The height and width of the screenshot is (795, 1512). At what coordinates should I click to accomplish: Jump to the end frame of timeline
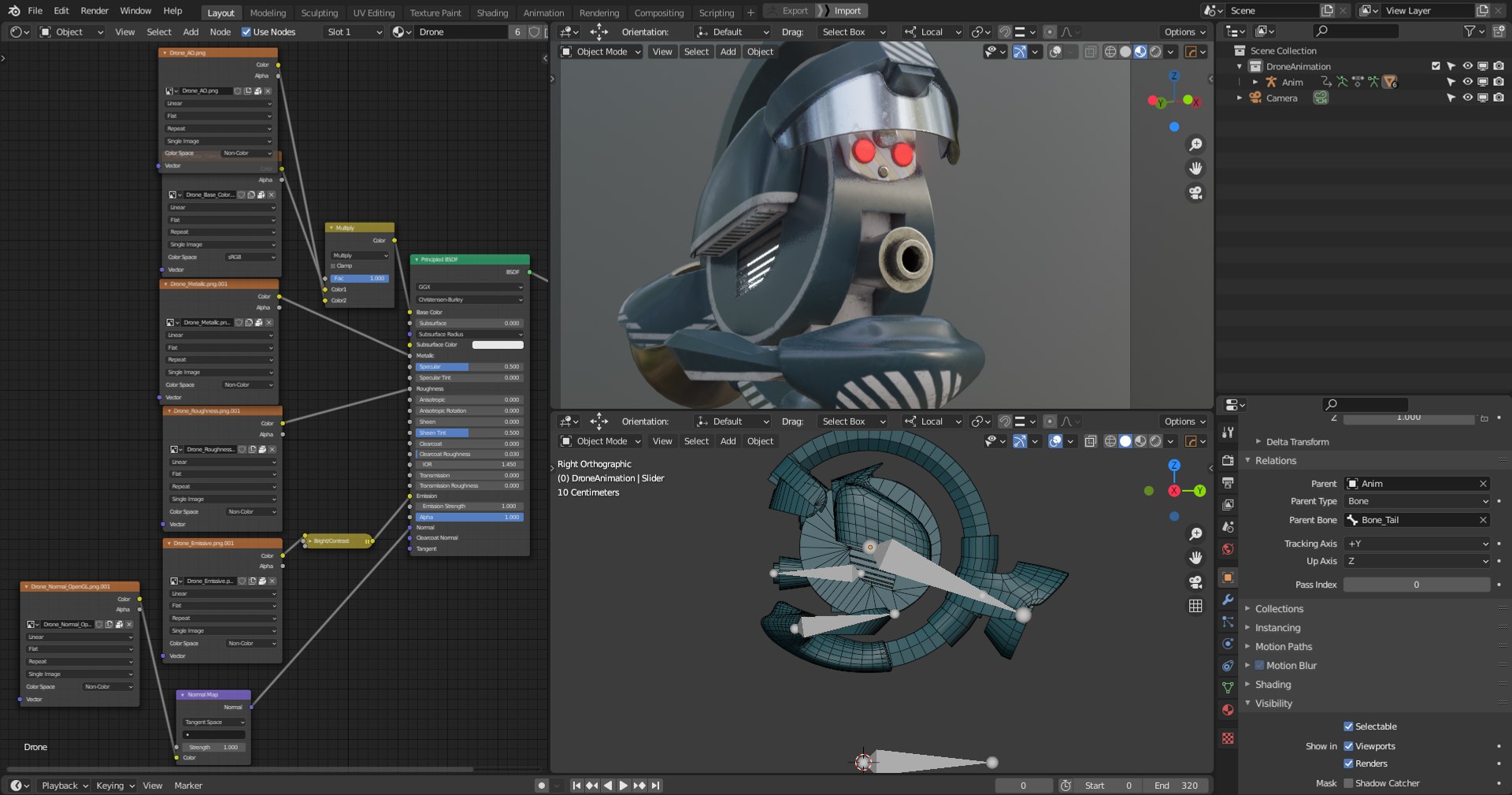pos(656,786)
